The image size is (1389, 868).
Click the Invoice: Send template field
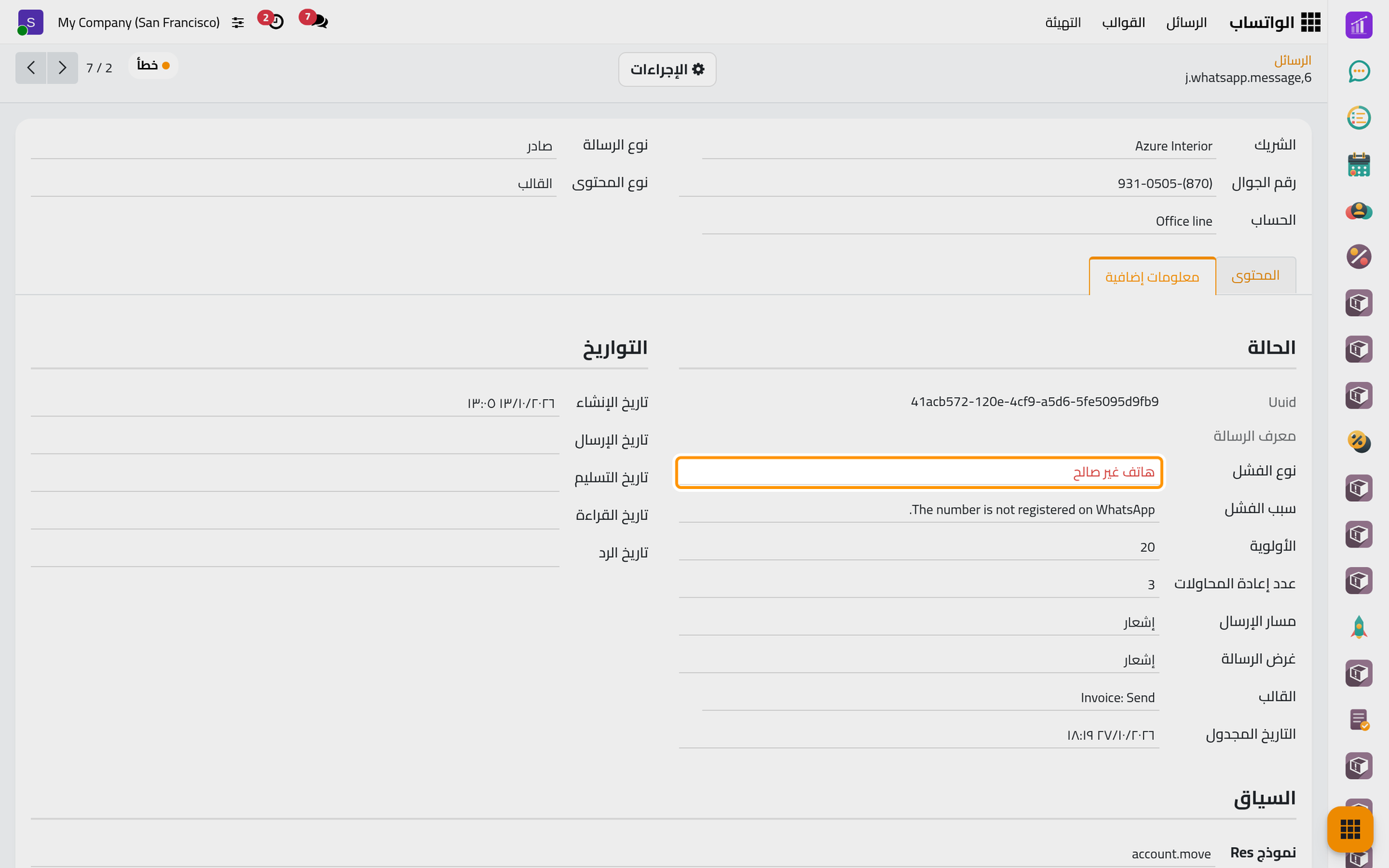click(930, 697)
